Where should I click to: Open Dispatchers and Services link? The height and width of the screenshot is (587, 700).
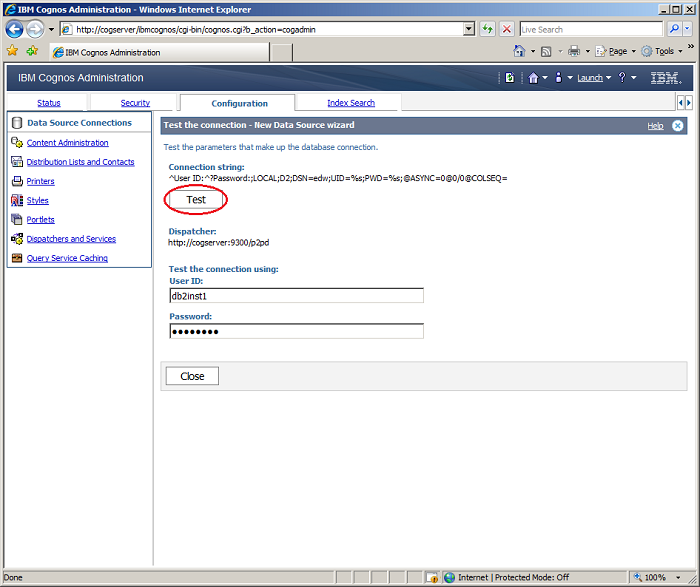coord(71,239)
